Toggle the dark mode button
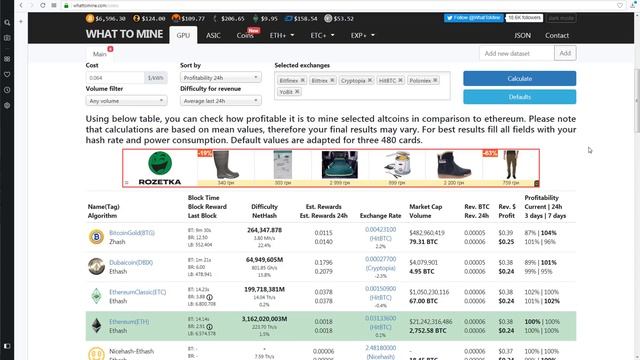Viewport: 640px width, 360px height. point(561,18)
